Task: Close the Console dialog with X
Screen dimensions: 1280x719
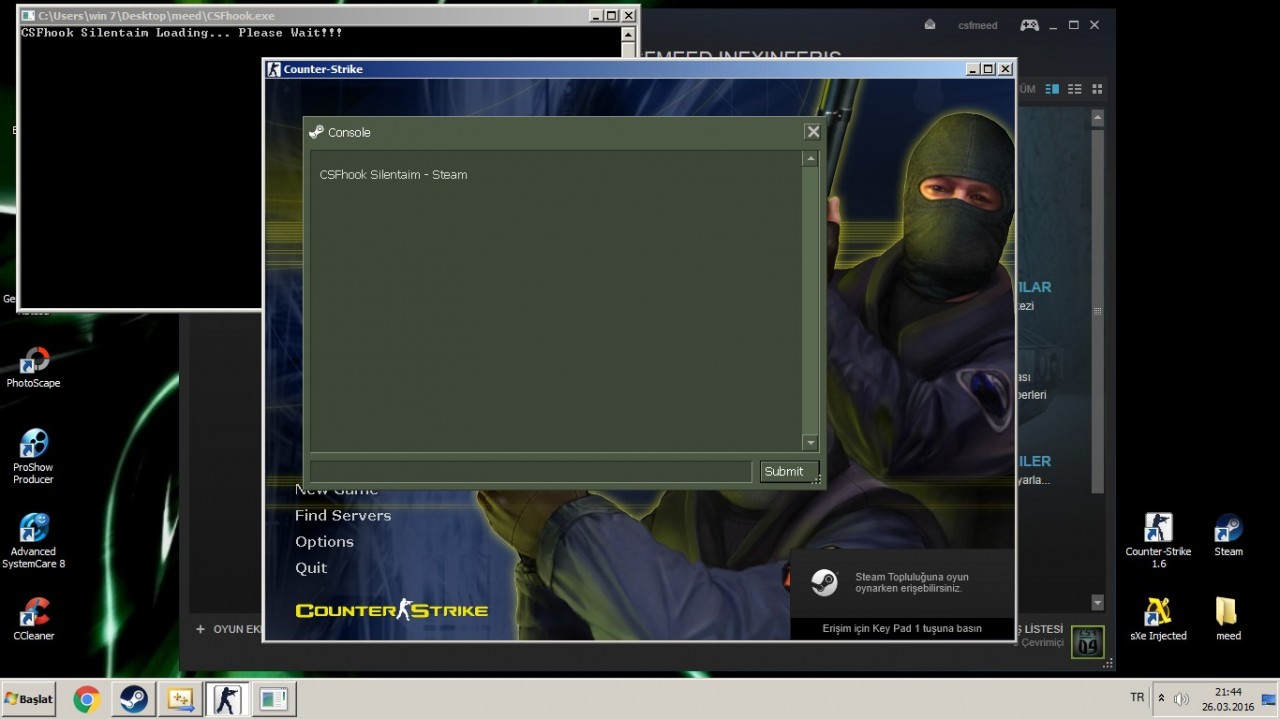Action: click(813, 132)
